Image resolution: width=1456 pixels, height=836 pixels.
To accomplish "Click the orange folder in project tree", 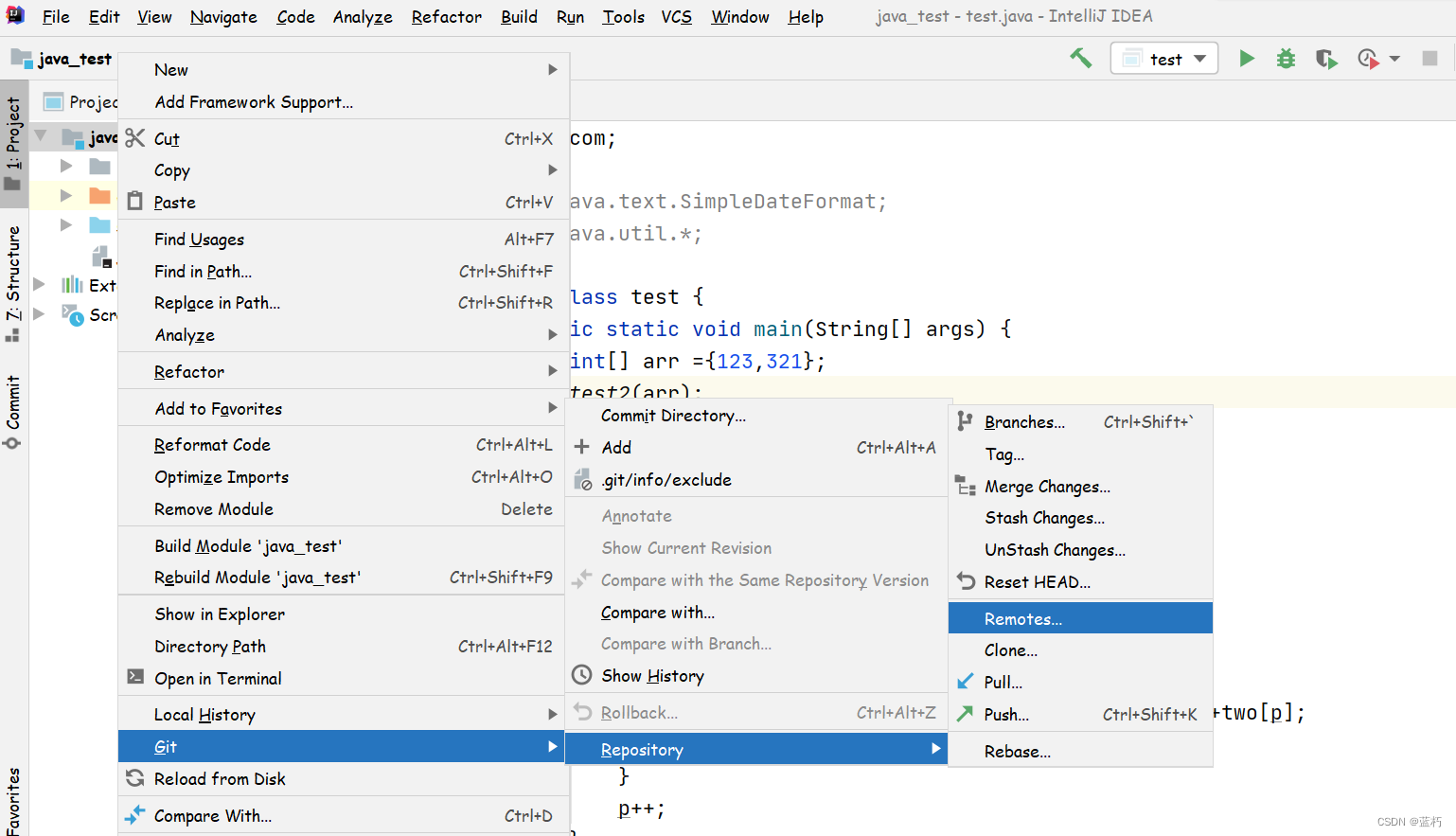I will pos(99,196).
